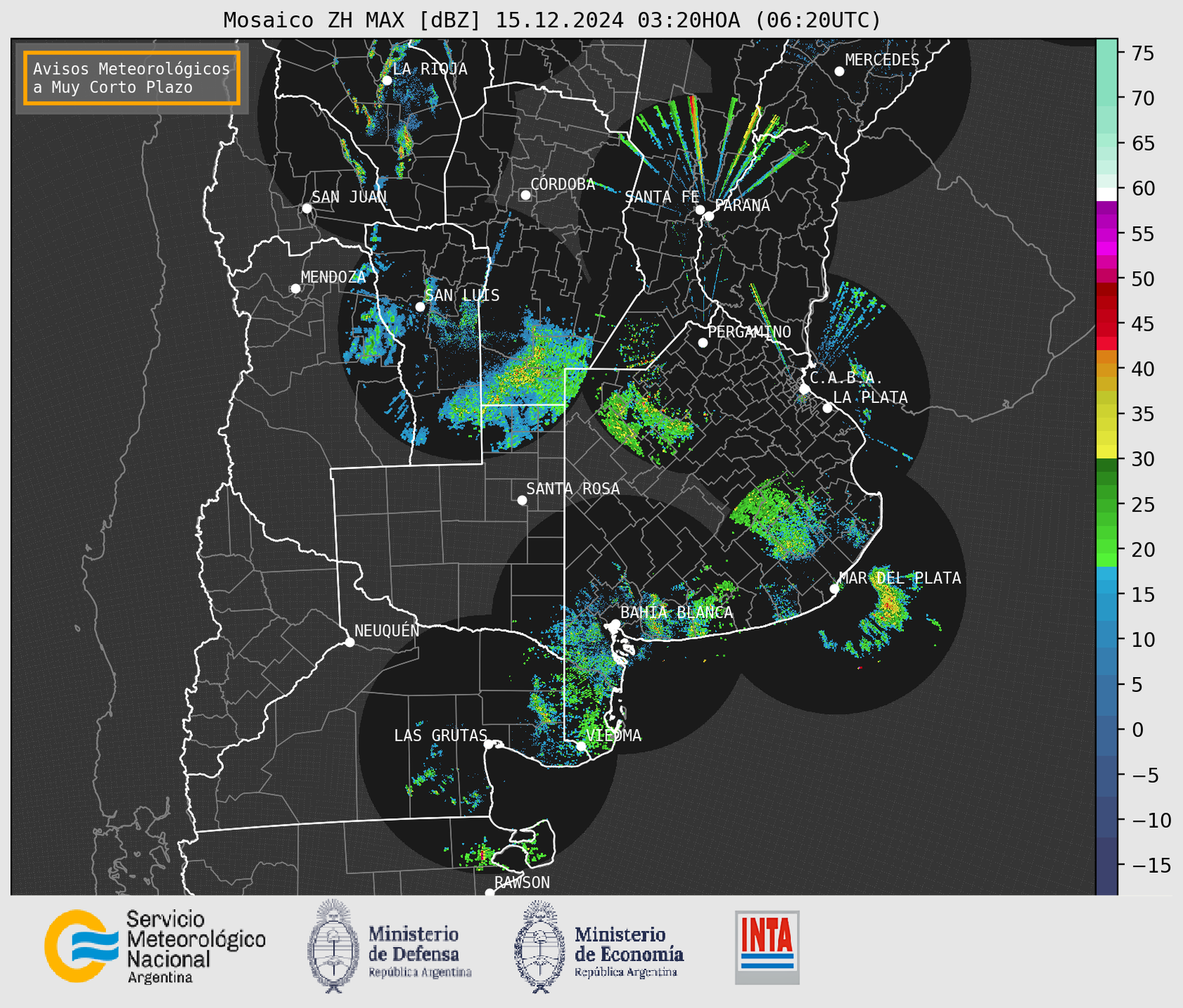Click the LA RIOJA label

pos(430,69)
